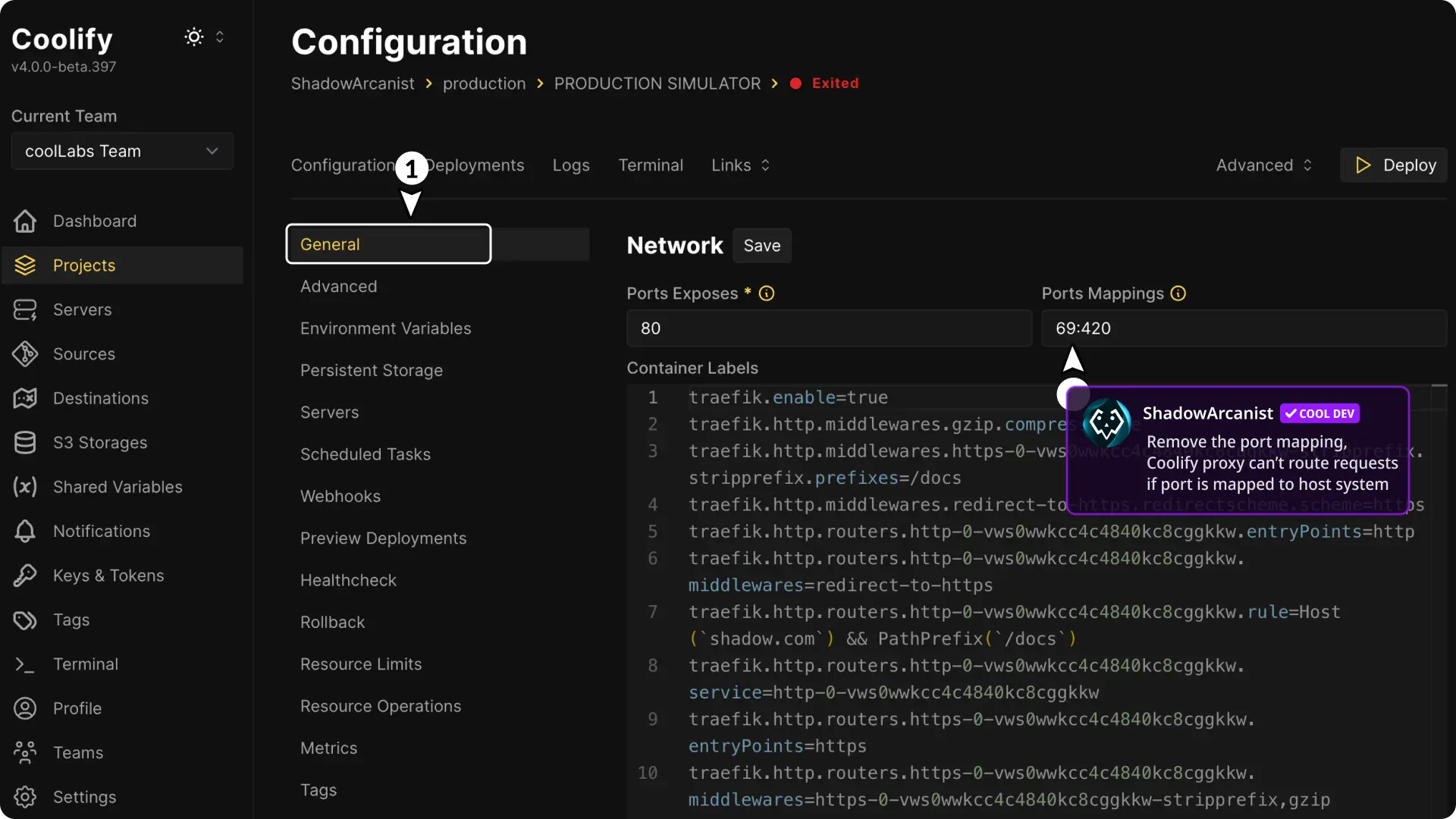Screen dimensions: 1456x819
Task: Click the S3 Storages database icon
Action: point(27,442)
